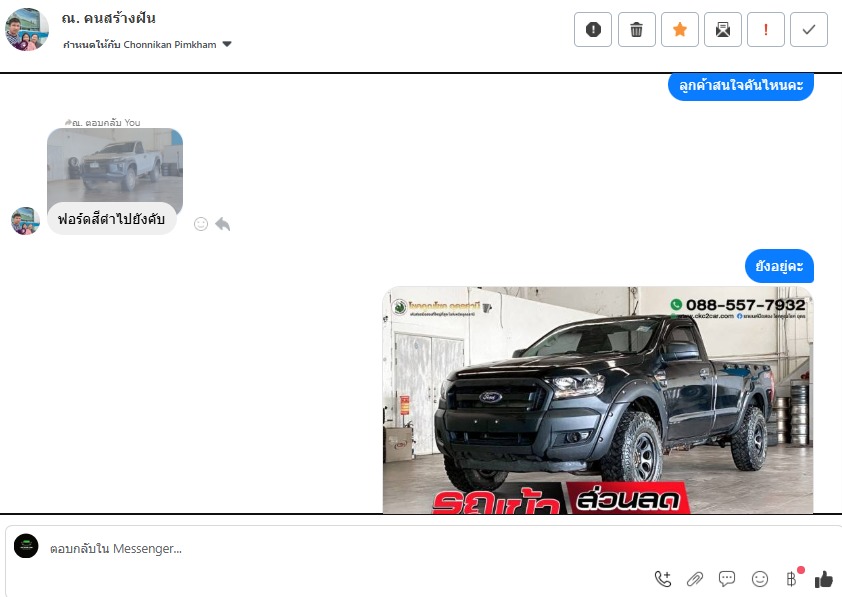
Task: React with emoji to ฟอร์ดสีดำ message
Action: click(x=201, y=224)
